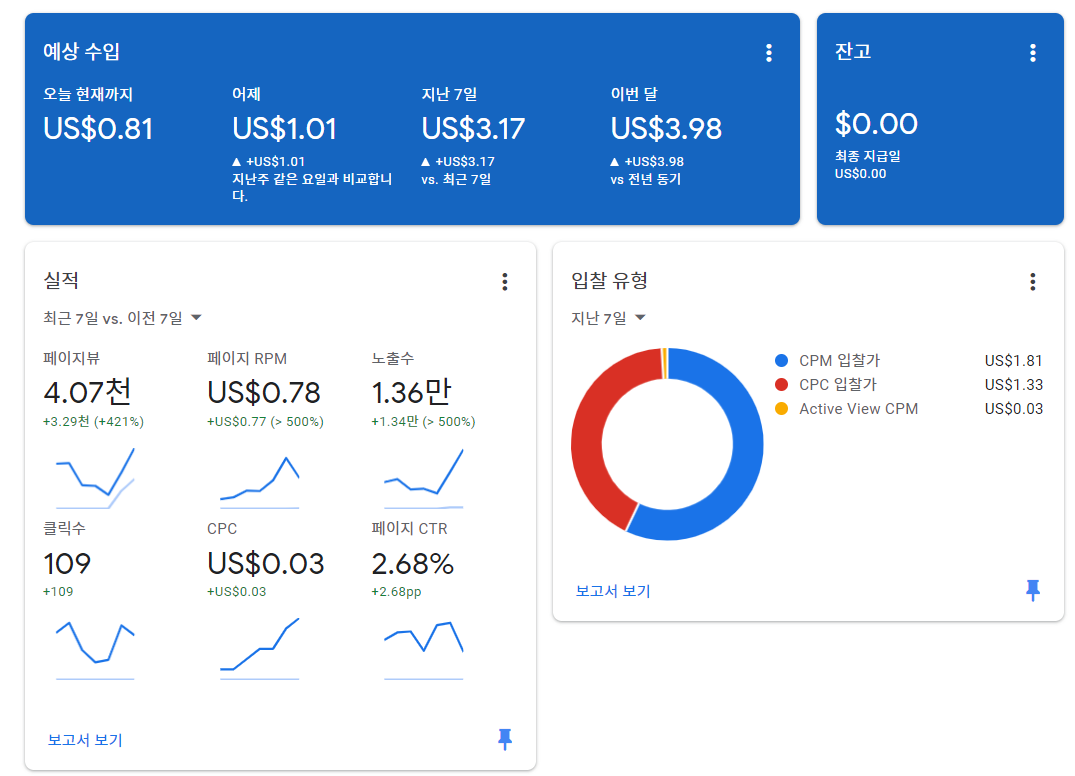Unpin the 입찰 유형 card
This screenshot has width=1075, height=776.
tap(1032, 590)
